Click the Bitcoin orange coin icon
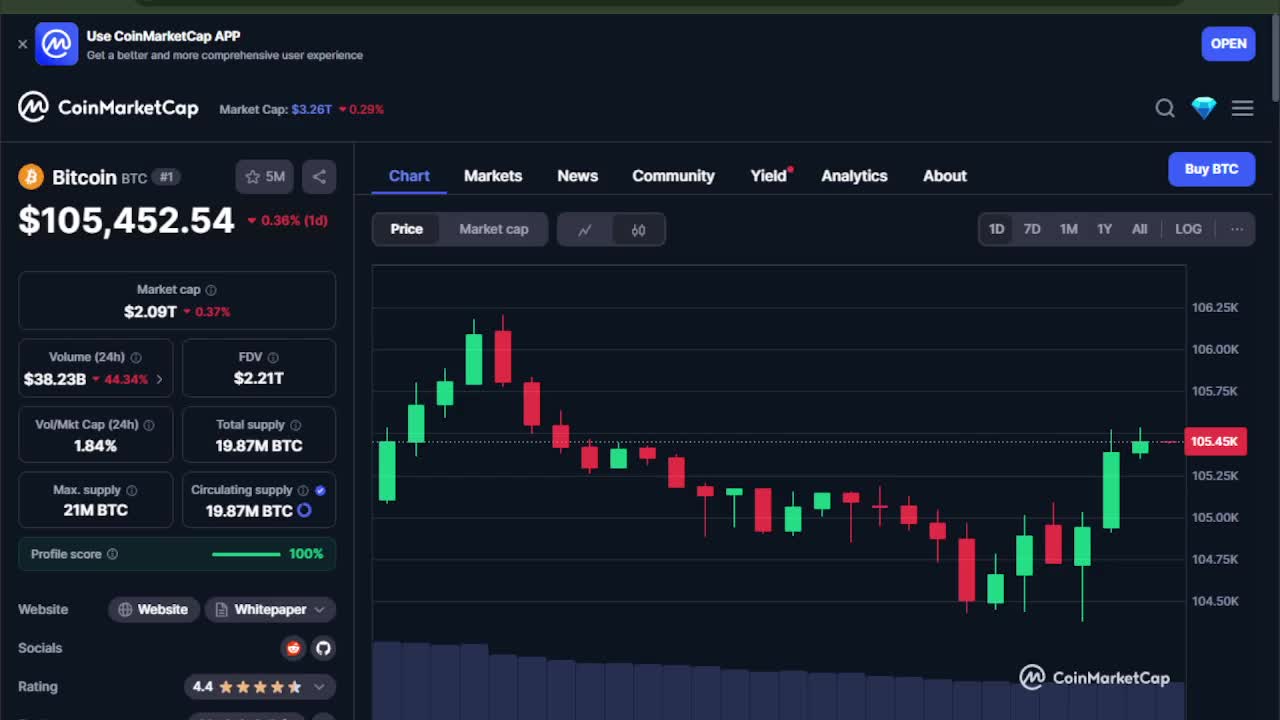 [31, 177]
